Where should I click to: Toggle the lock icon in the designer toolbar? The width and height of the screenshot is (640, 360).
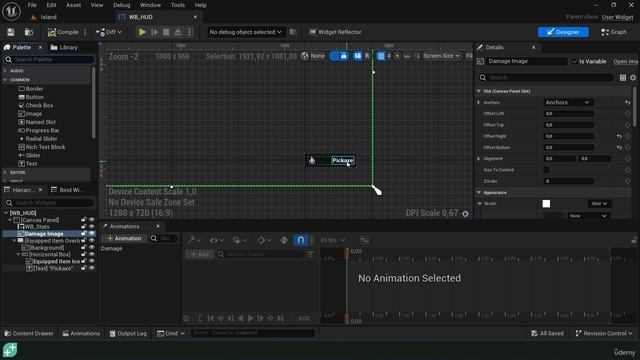tap(344, 56)
